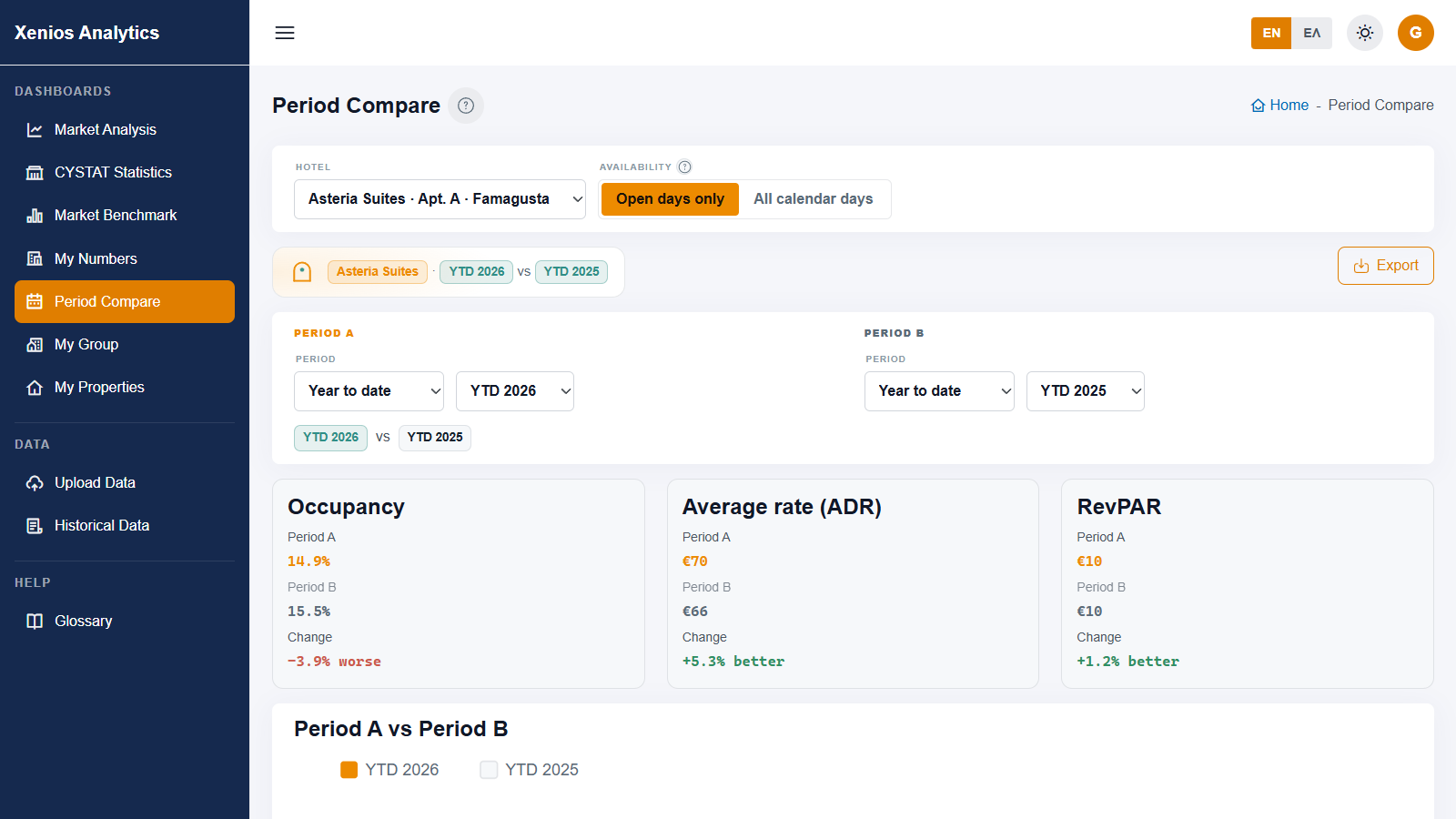The width and height of the screenshot is (1456, 819).
Task: Click the RevPAR card title
Action: pyautogui.click(x=1119, y=507)
